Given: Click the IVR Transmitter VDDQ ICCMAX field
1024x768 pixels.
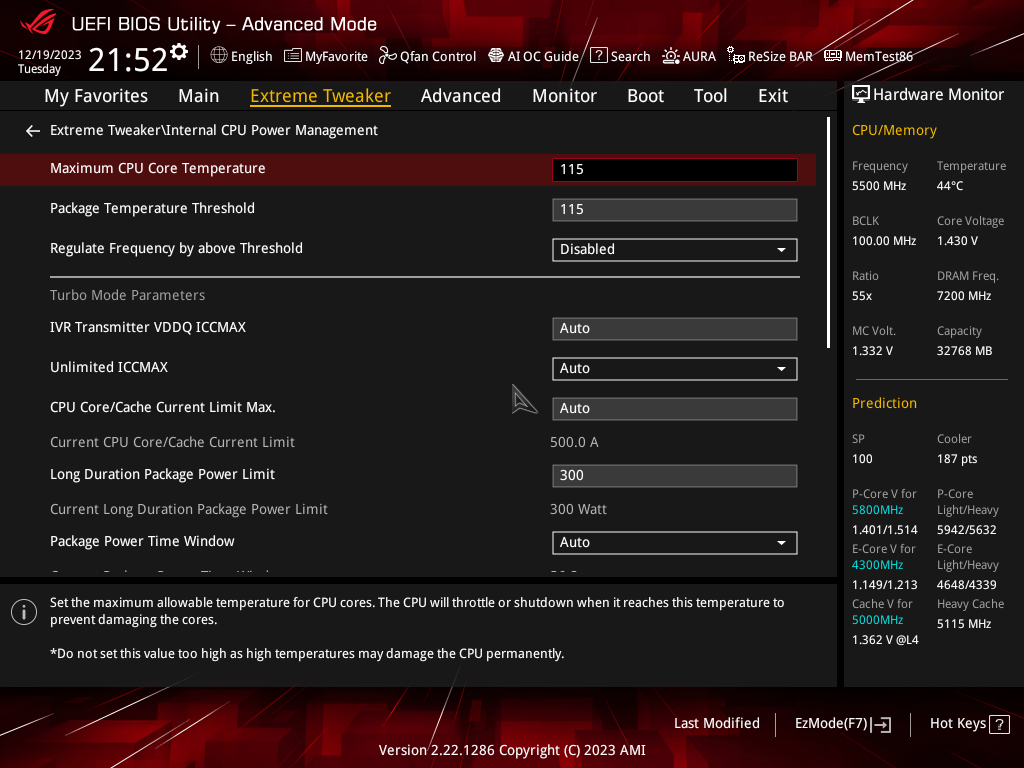Looking at the screenshot, I should [x=675, y=328].
